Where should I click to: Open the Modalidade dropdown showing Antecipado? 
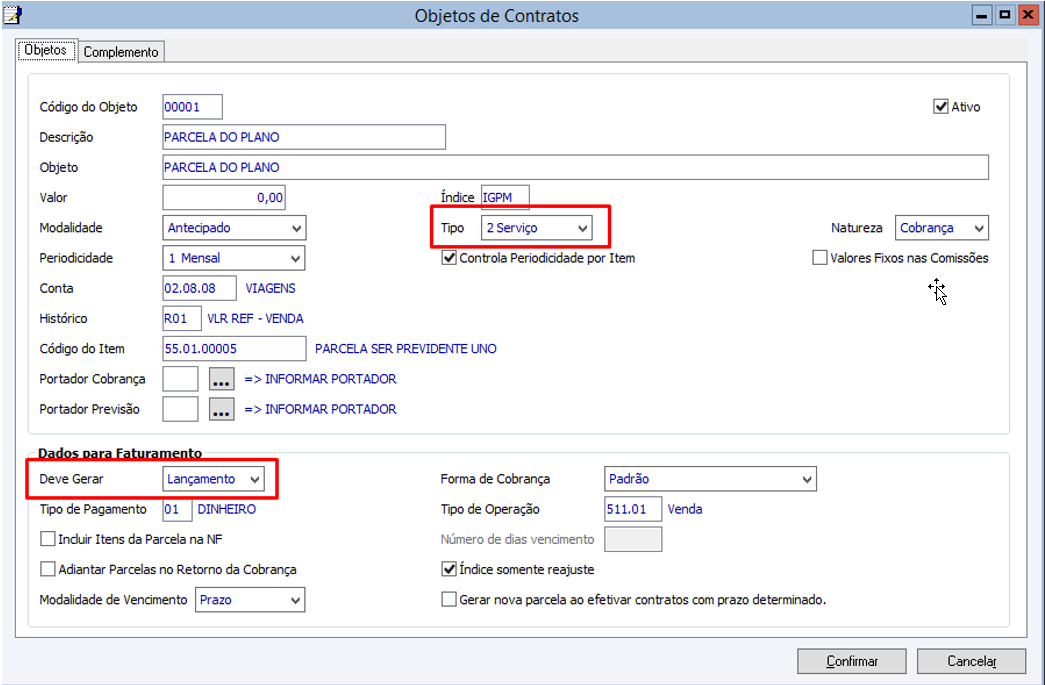pyautogui.click(x=234, y=228)
